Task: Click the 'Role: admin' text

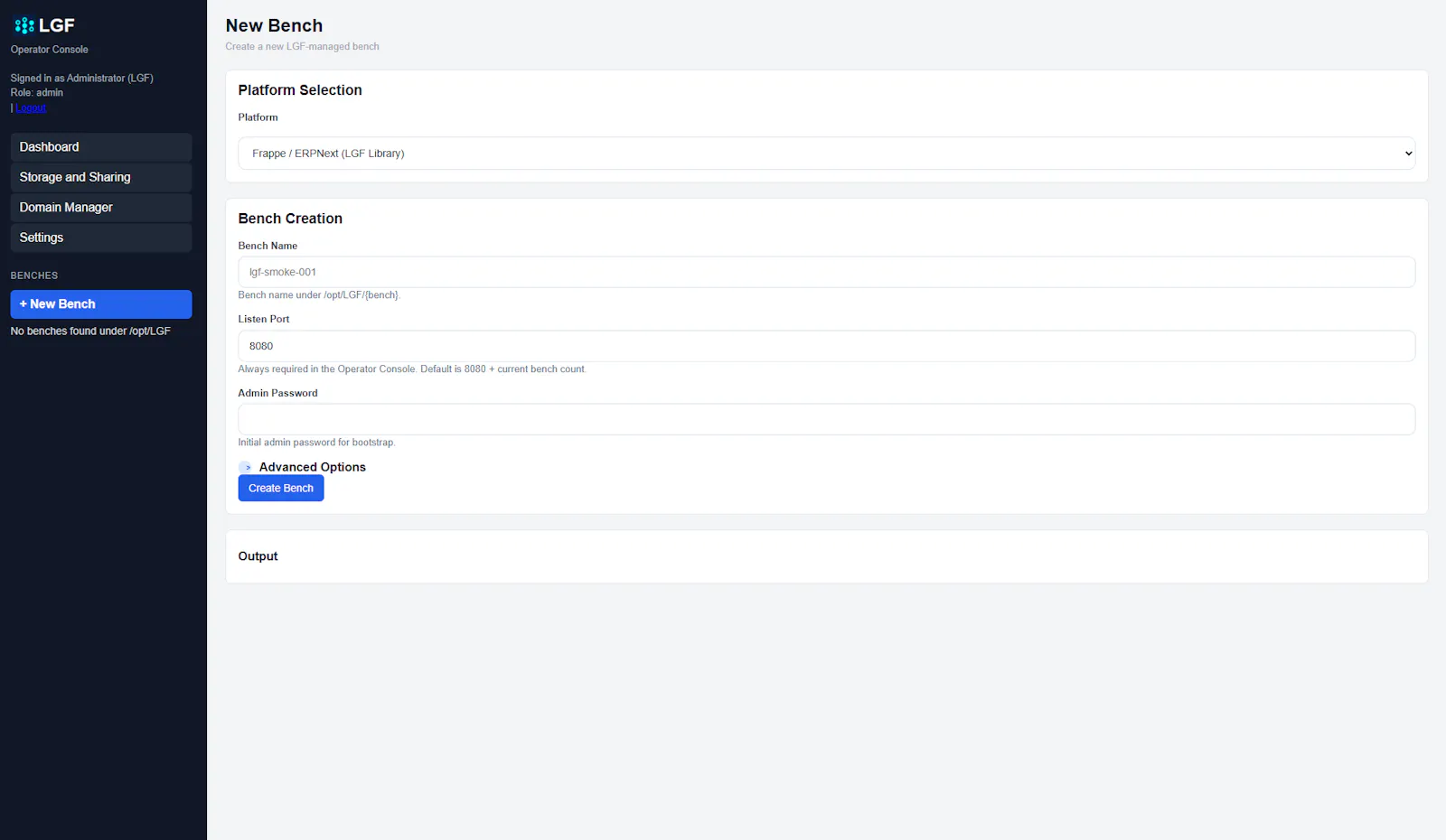Action: (x=37, y=93)
